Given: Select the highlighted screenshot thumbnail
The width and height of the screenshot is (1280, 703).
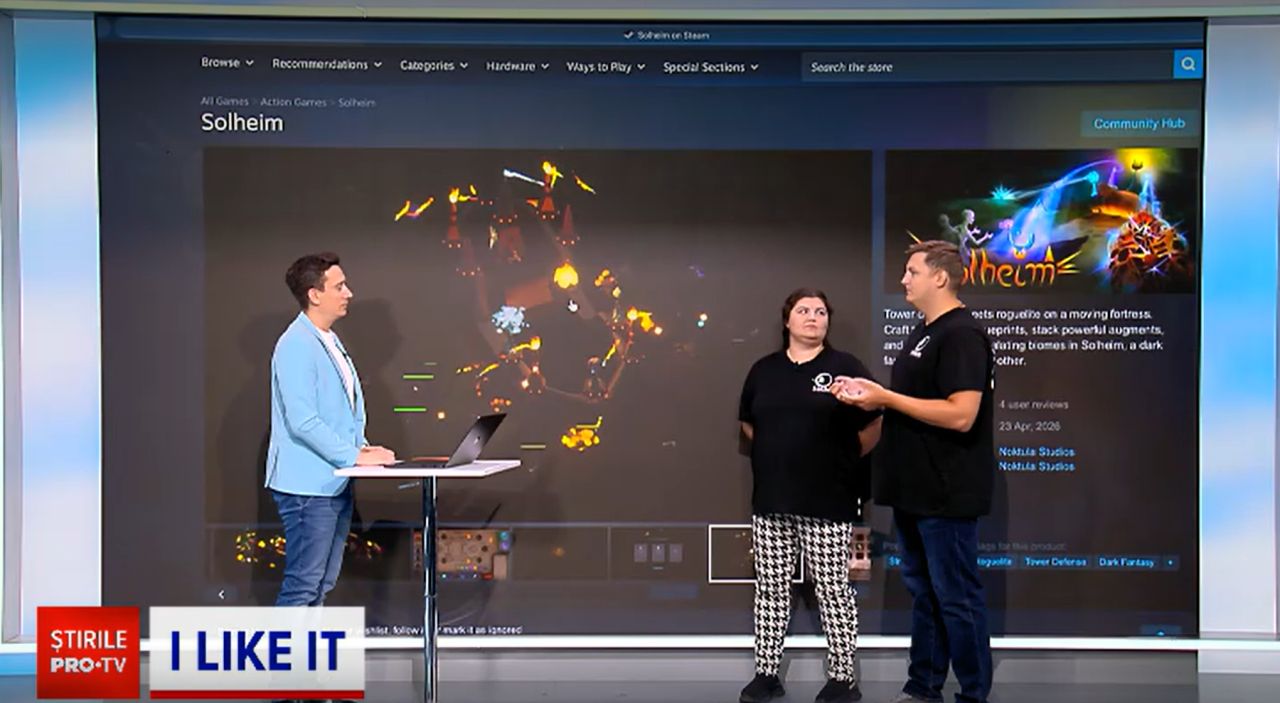Looking at the screenshot, I should tap(755, 553).
